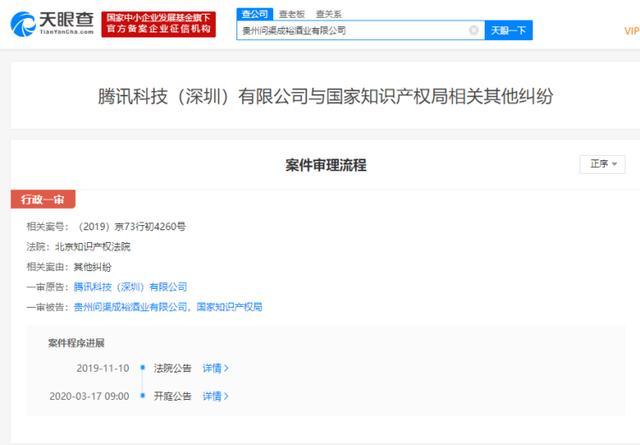Viewport: 640px width, 445px height.
Task: Open the 国家知识产权局 defendant link
Action: click(x=229, y=307)
